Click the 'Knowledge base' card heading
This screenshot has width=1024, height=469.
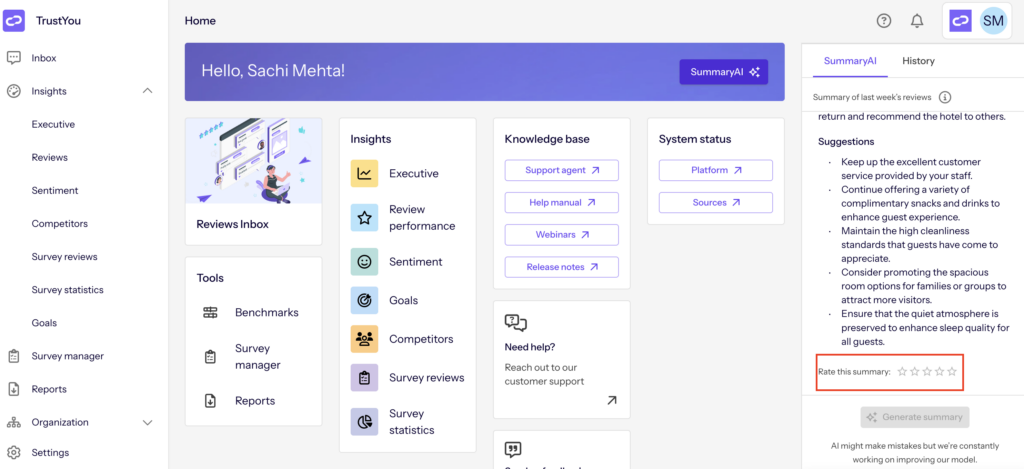(547, 139)
